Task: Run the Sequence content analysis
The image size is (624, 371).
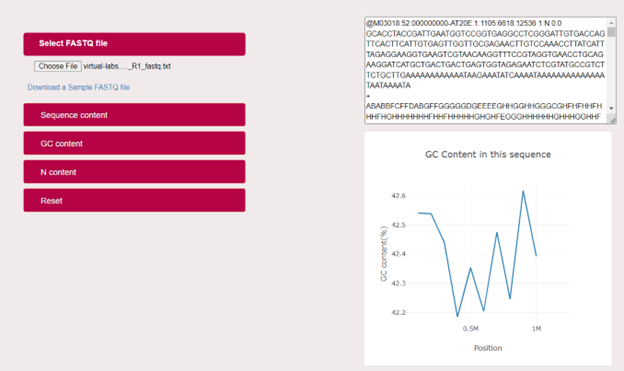Action: [x=134, y=115]
